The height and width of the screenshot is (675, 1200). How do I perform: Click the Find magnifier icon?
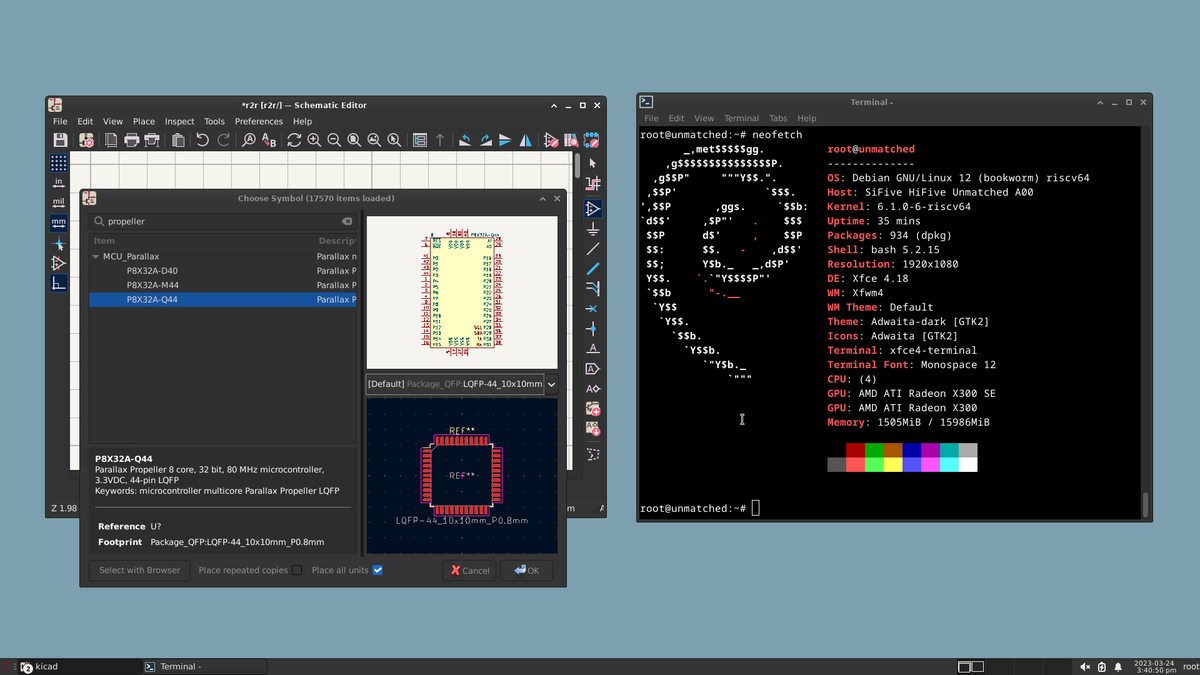coord(249,141)
